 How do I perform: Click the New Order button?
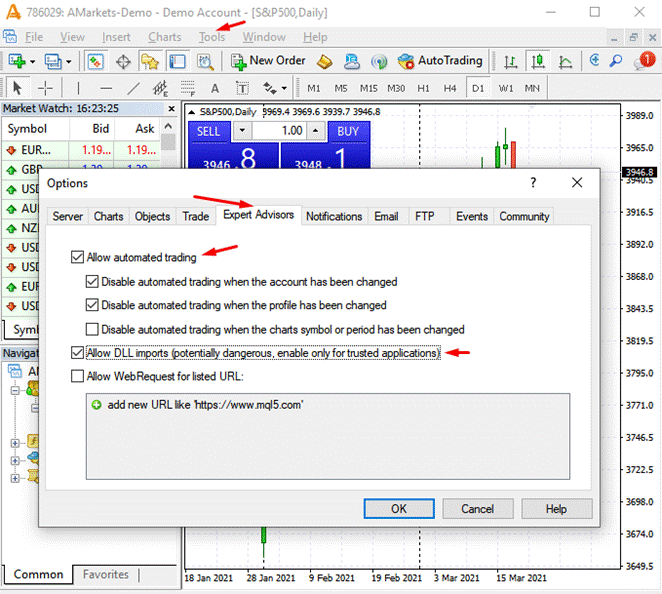point(268,61)
